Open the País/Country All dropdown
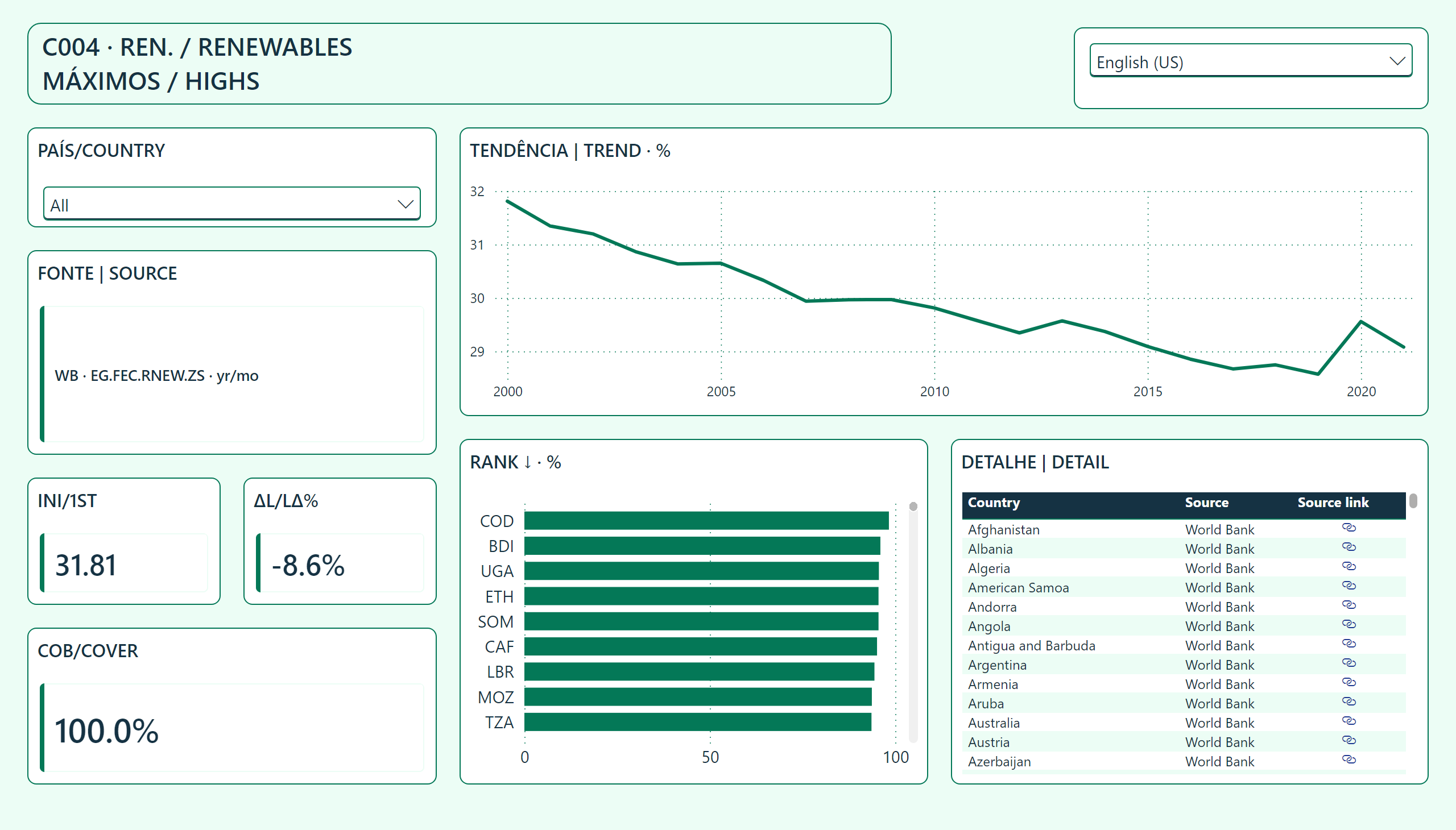 pos(231,204)
